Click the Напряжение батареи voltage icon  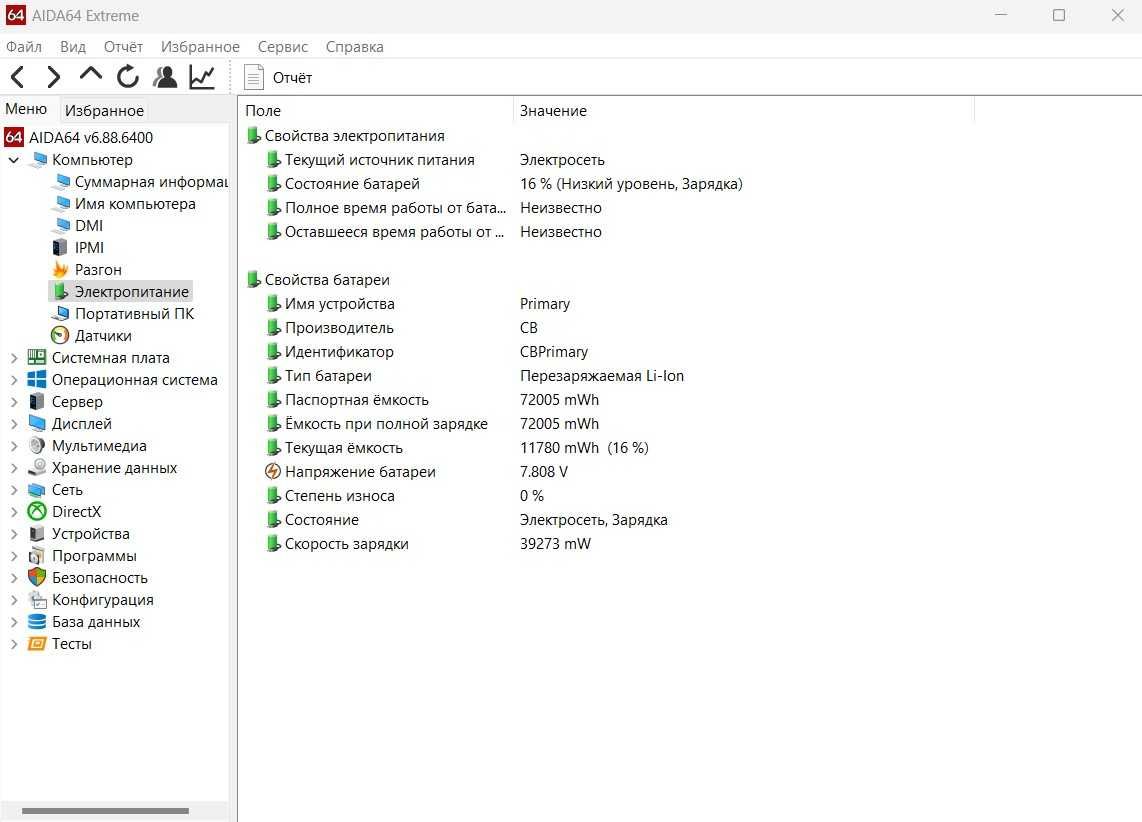pyautogui.click(x=273, y=471)
